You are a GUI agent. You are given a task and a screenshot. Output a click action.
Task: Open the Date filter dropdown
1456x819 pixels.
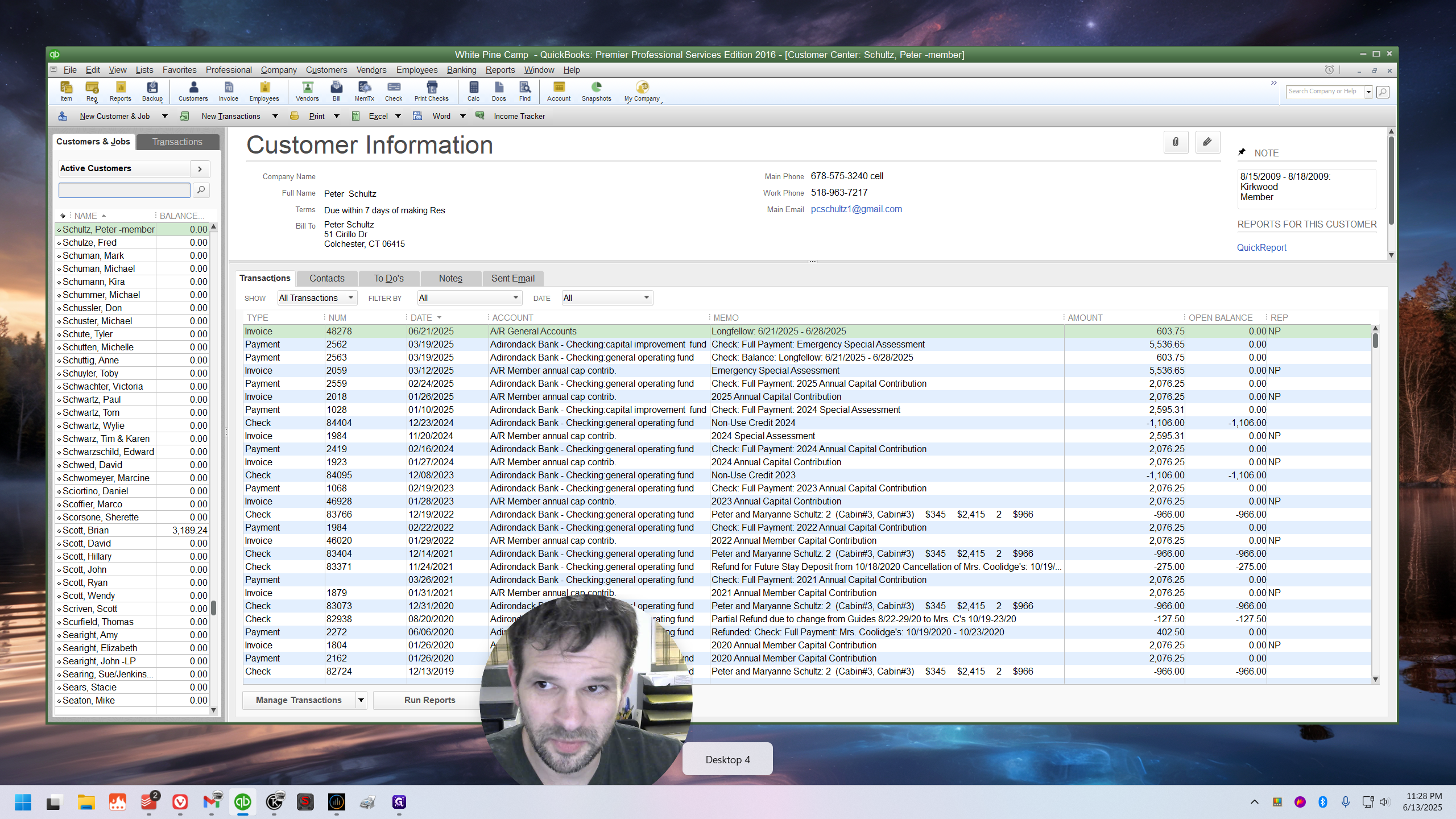coord(607,298)
